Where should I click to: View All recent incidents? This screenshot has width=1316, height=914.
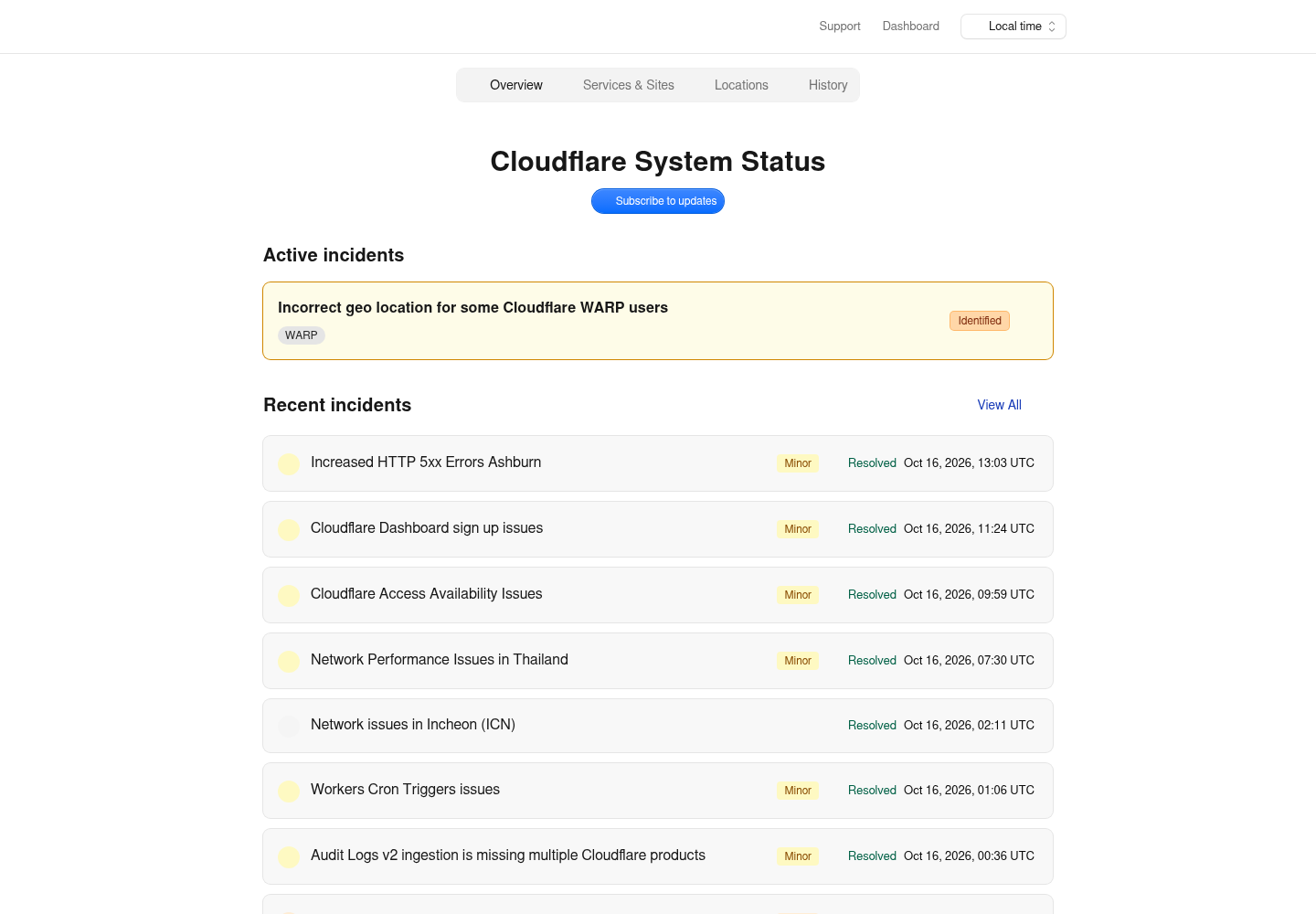999,405
